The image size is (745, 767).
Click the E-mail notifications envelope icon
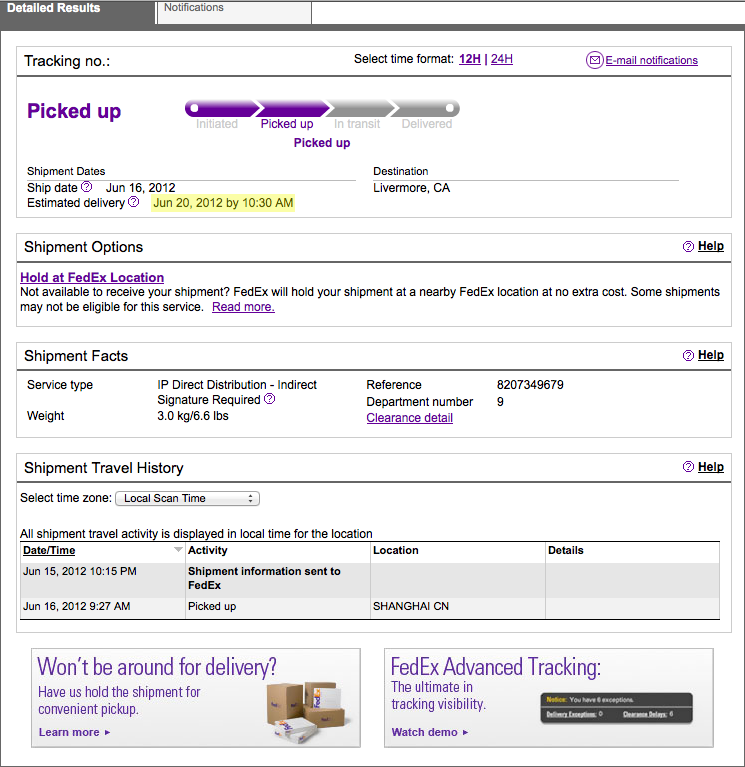tap(594, 60)
